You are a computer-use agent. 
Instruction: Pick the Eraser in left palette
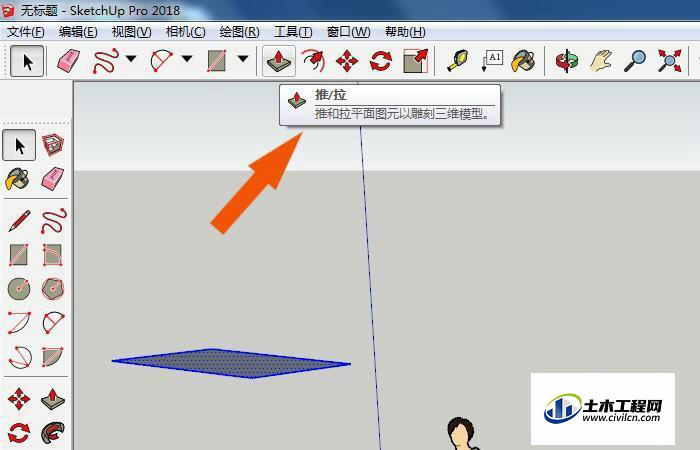(x=53, y=179)
